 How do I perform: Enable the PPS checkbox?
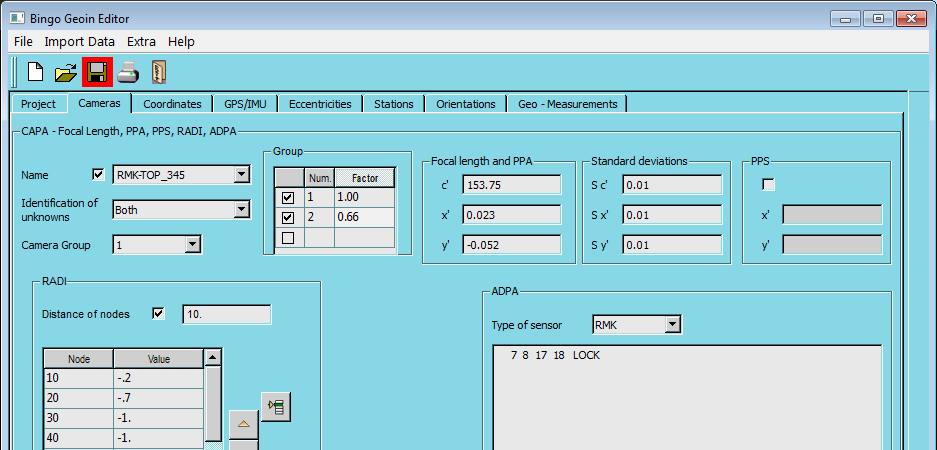pyautogui.click(x=768, y=185)
